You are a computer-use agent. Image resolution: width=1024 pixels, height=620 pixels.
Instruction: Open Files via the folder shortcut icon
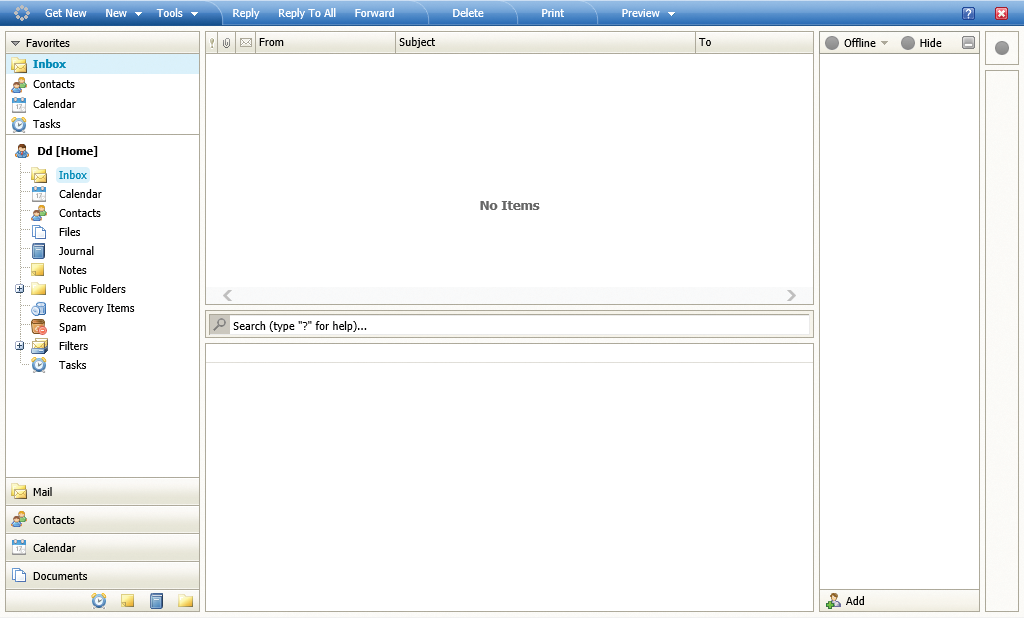pyautogui.click(x=38, y=232)
